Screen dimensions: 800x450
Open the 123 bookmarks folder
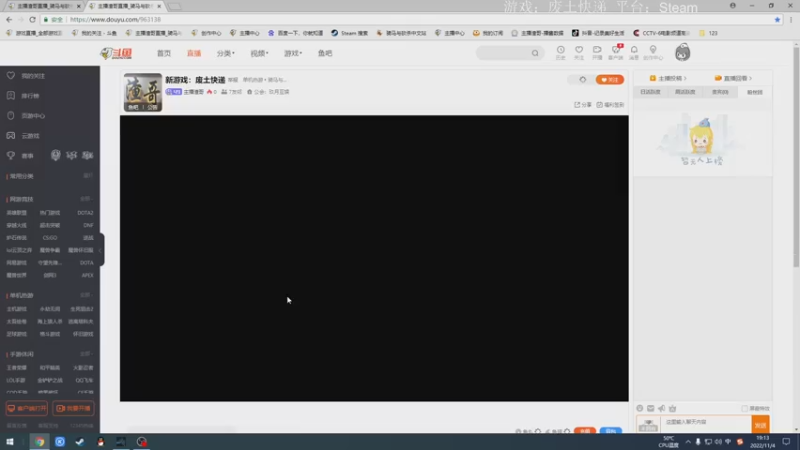pyautogui.click(x=708, y=33)
